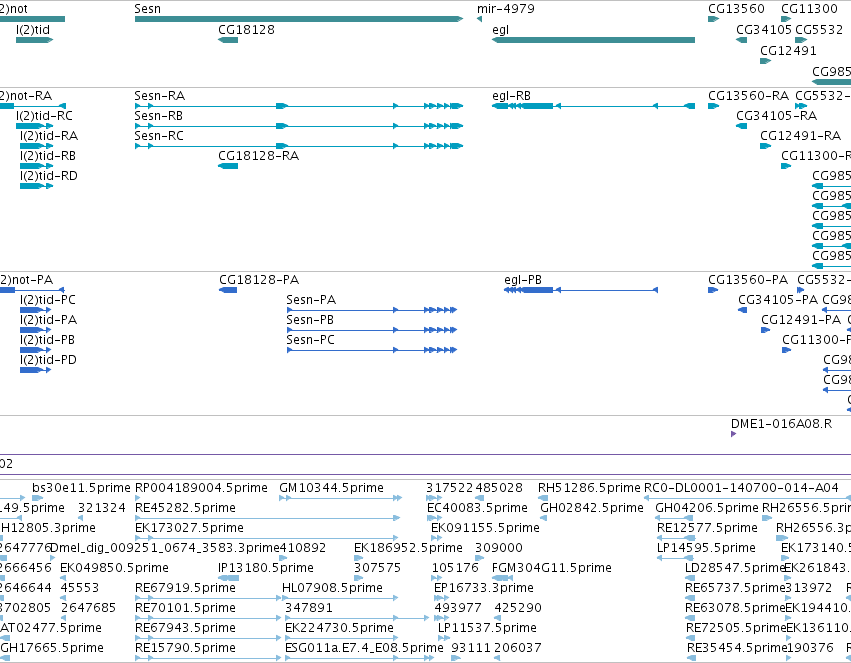Click the RE65737.5prime EST label

pos(735,588)
